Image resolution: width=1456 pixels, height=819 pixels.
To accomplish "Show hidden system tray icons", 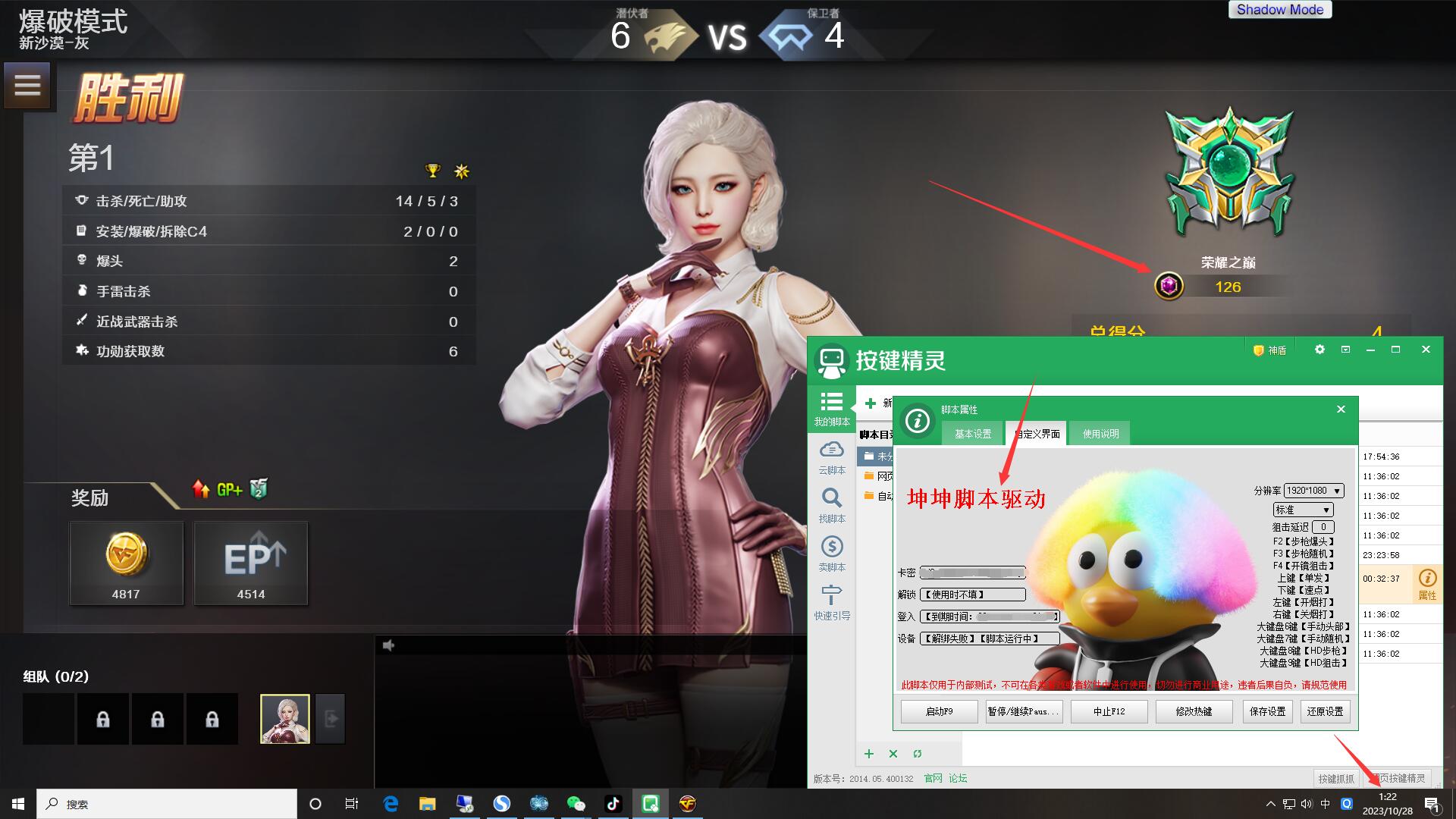I will click(1270, 804).
